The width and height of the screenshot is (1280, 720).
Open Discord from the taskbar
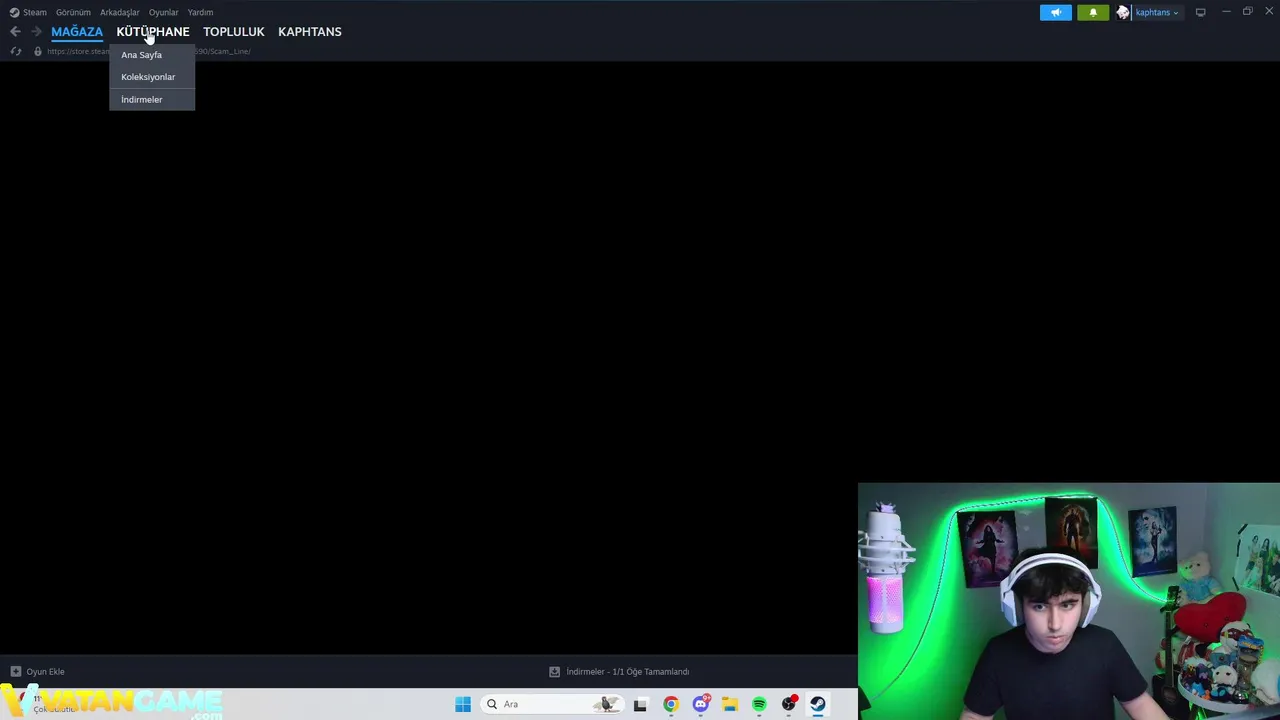701,704
